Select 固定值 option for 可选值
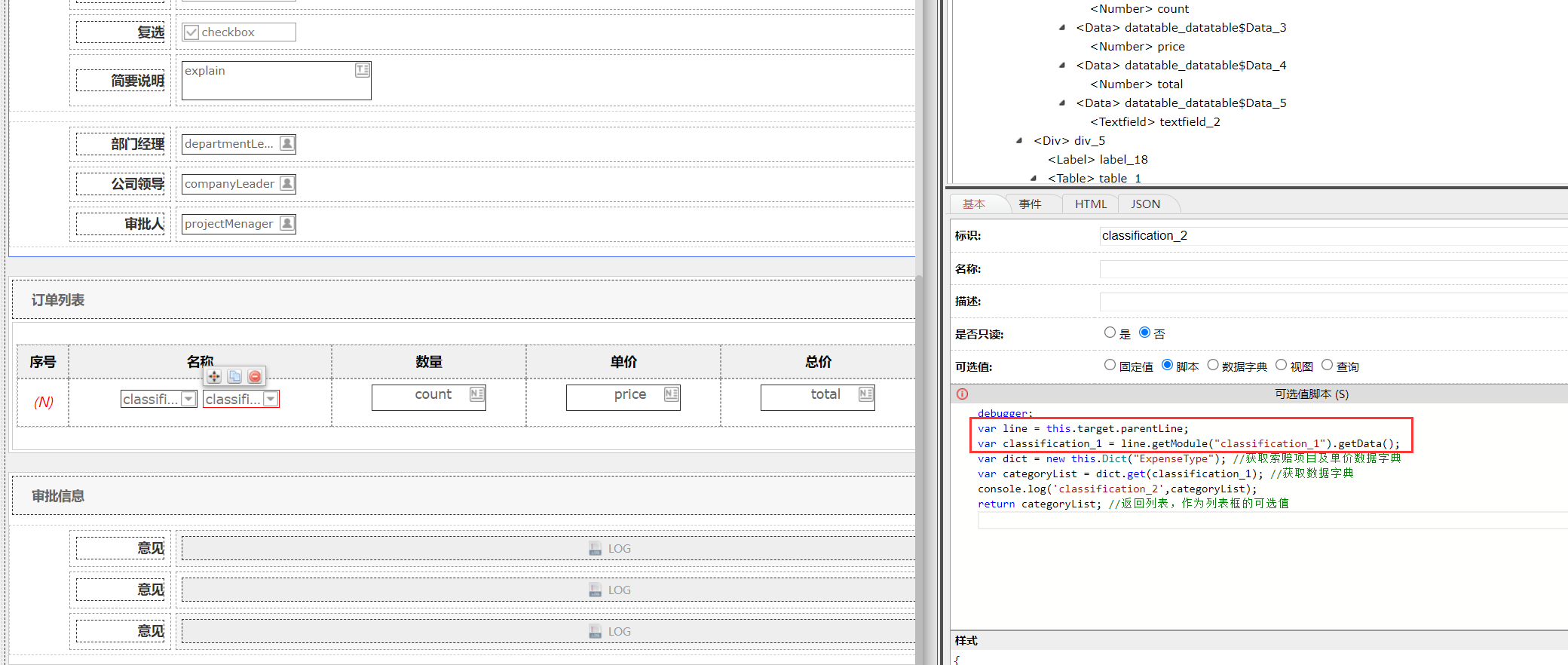The image size is (1568, 665). 1110,365
